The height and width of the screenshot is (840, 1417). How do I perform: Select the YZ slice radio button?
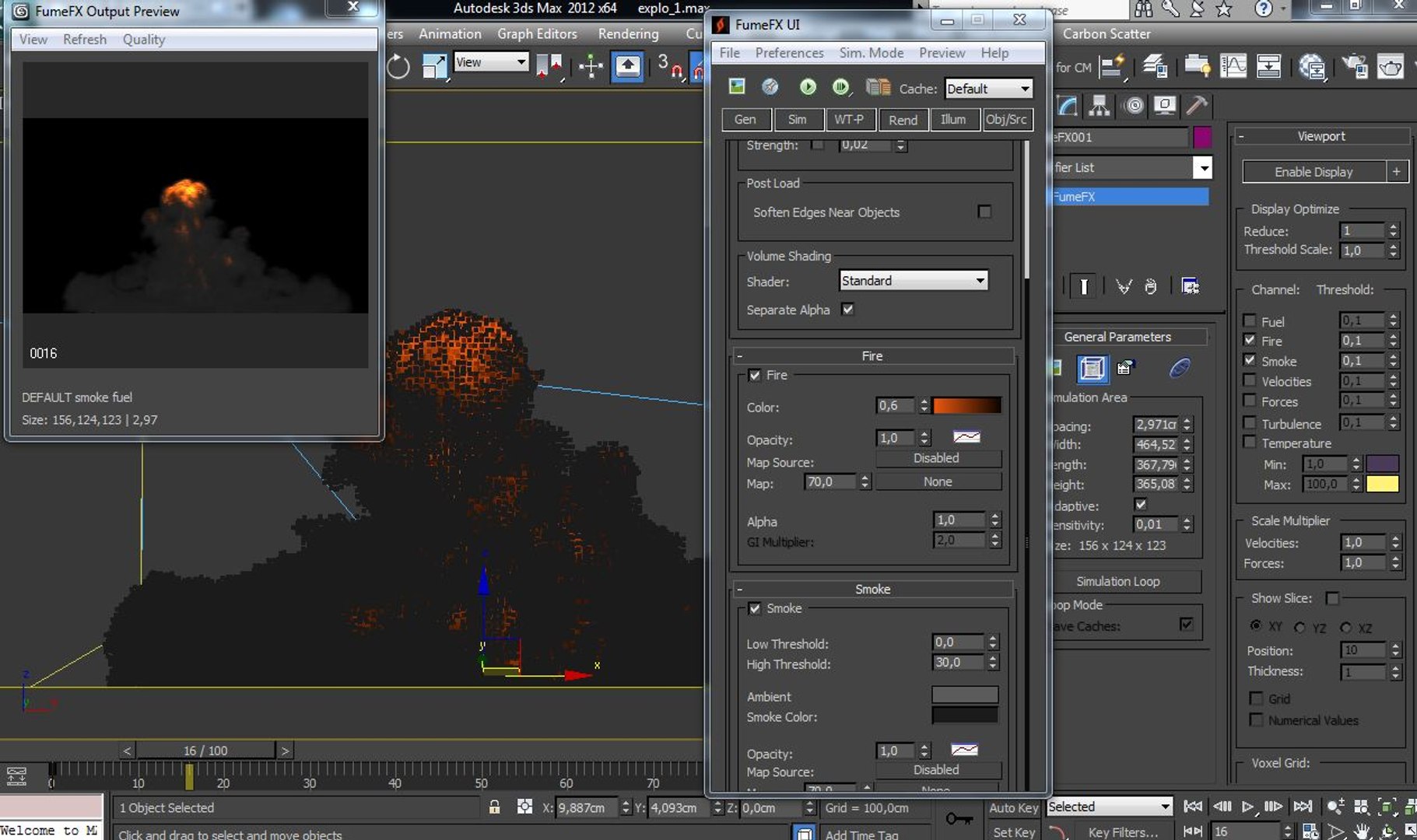(x=1300, y=627)
